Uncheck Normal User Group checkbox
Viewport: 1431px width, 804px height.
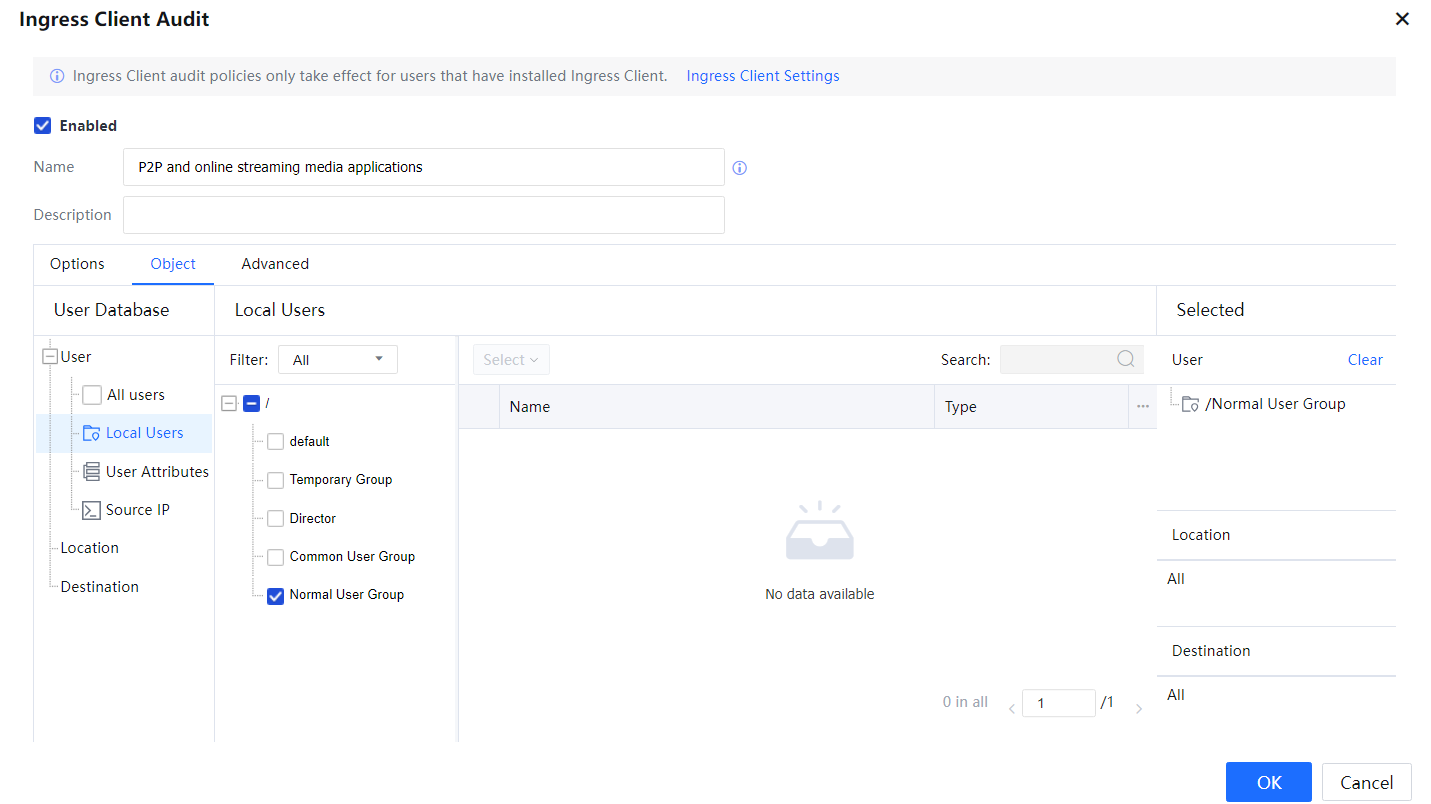tap(275, 596)
